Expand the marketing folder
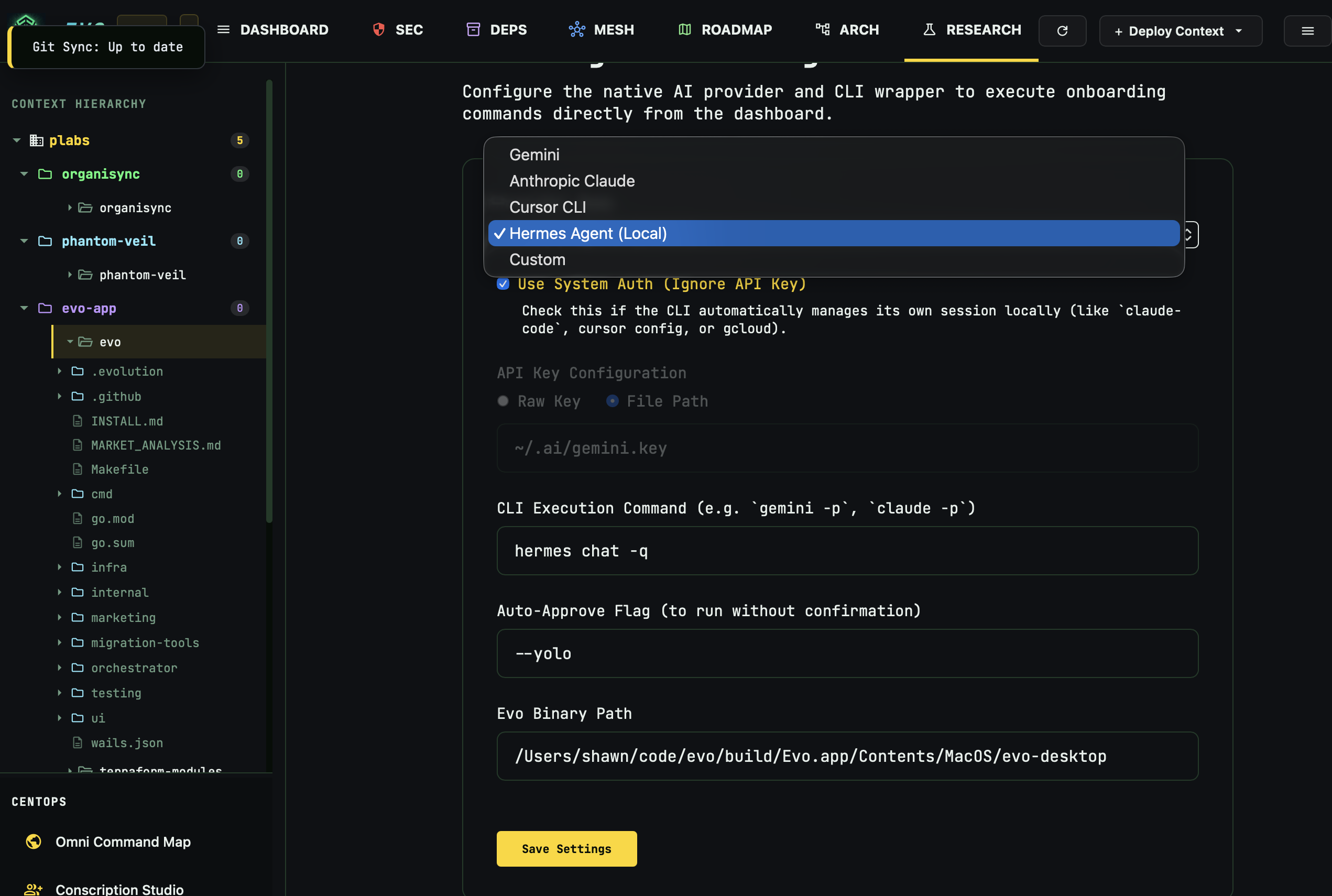This screenshot has width=1332, height=896. click(59, 618)
